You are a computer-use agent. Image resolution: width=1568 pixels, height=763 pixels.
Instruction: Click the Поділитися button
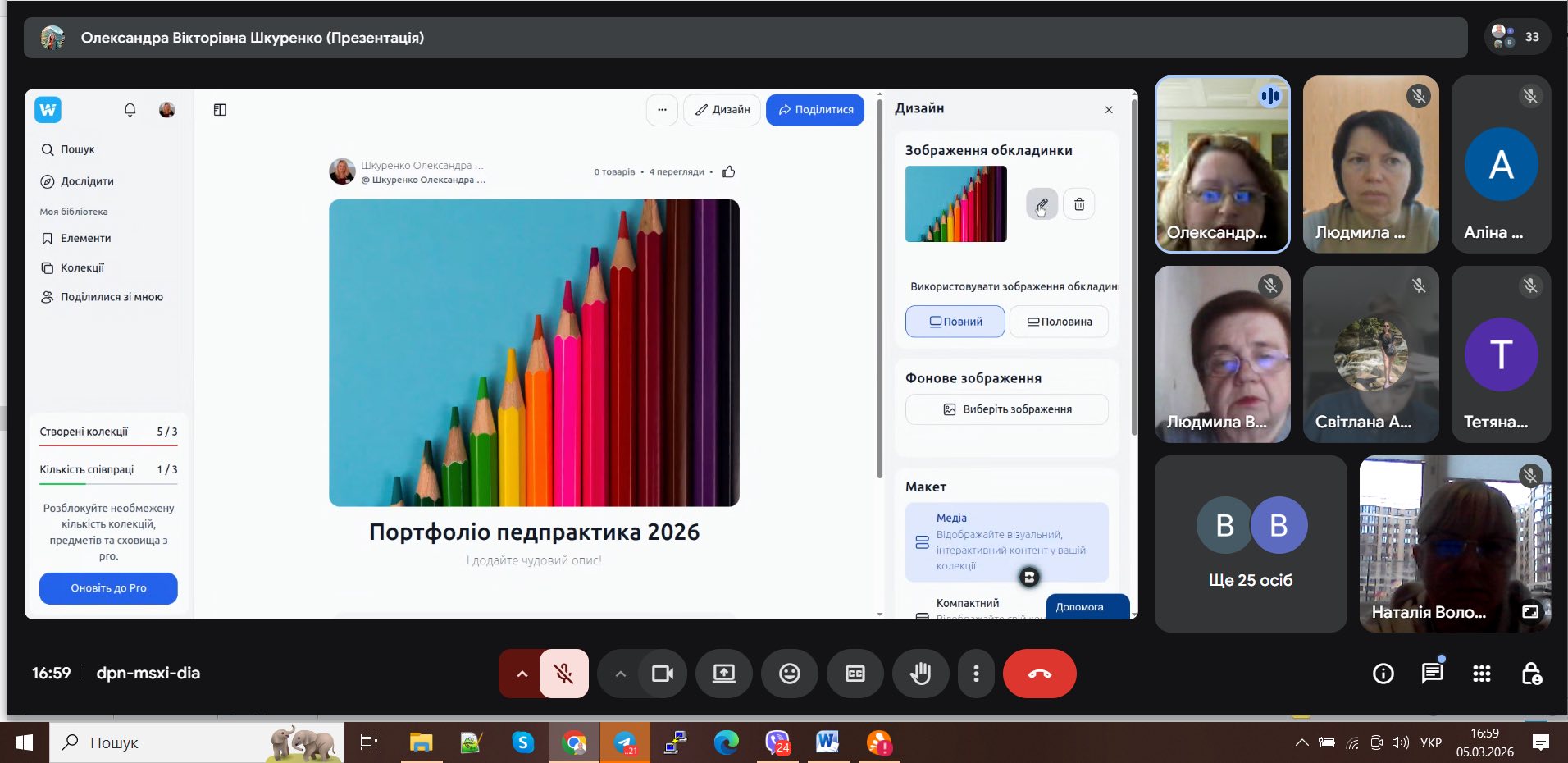tap(814, 110)
